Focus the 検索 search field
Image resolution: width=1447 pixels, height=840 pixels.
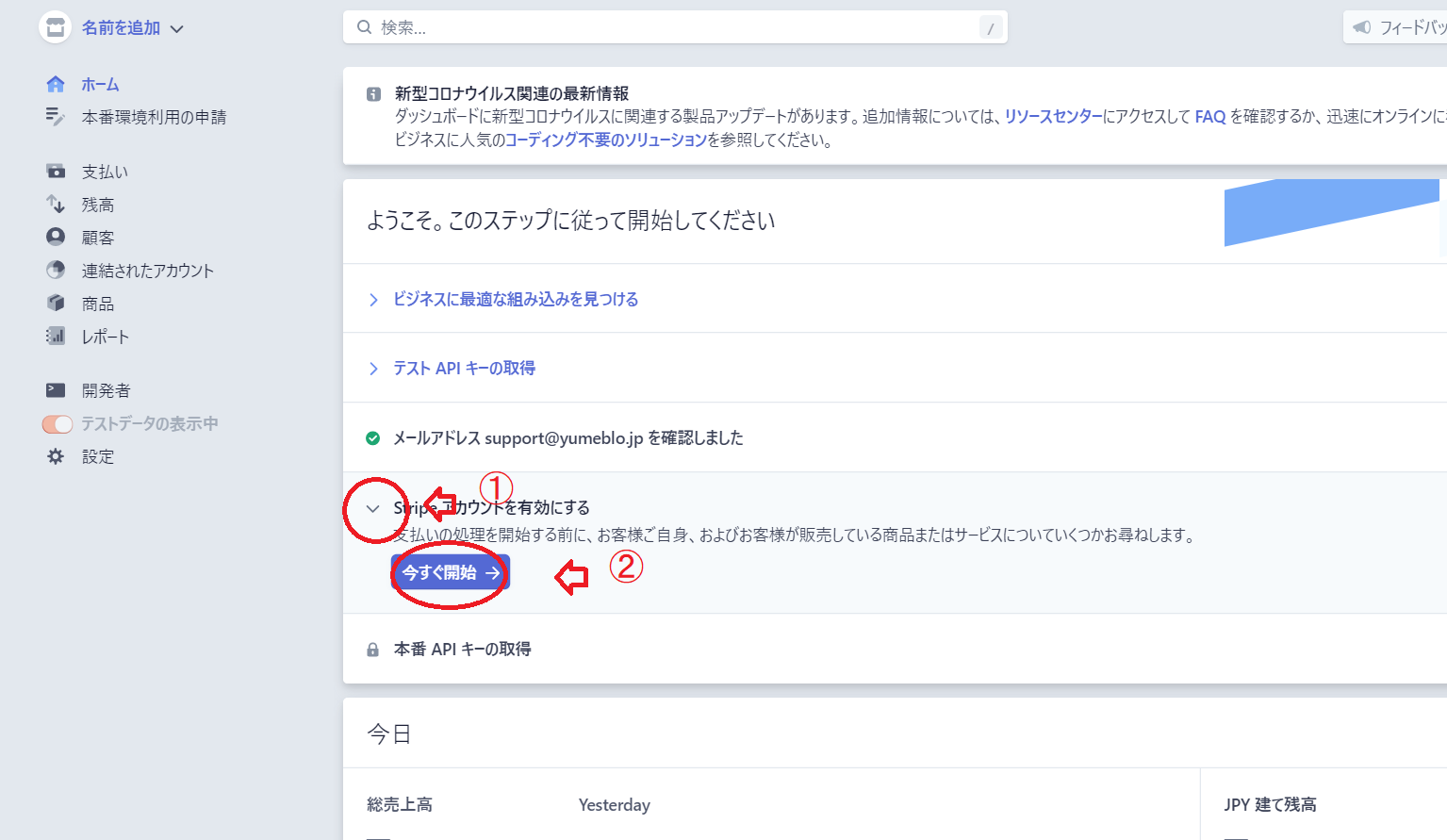675,27
